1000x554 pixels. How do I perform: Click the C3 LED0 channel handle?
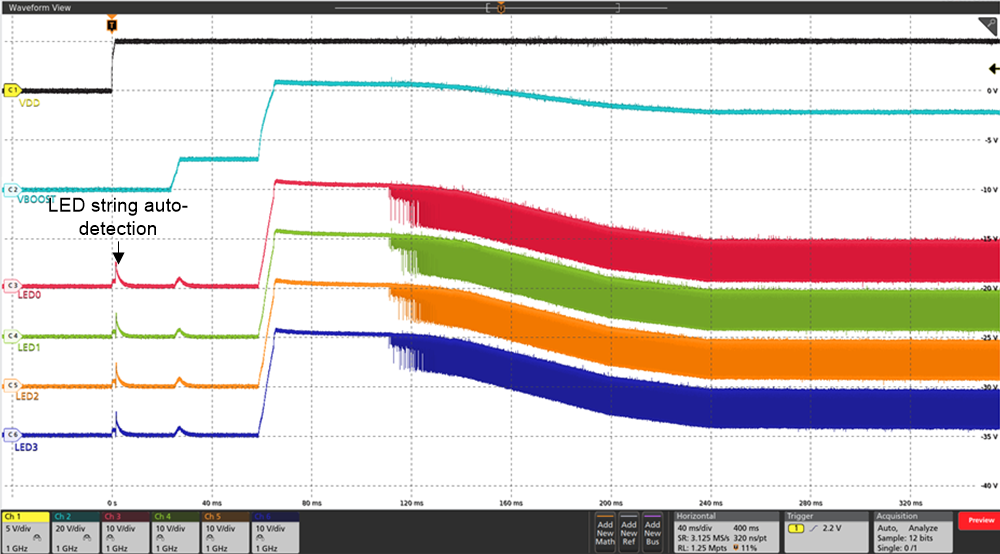[x=13, y=285]
